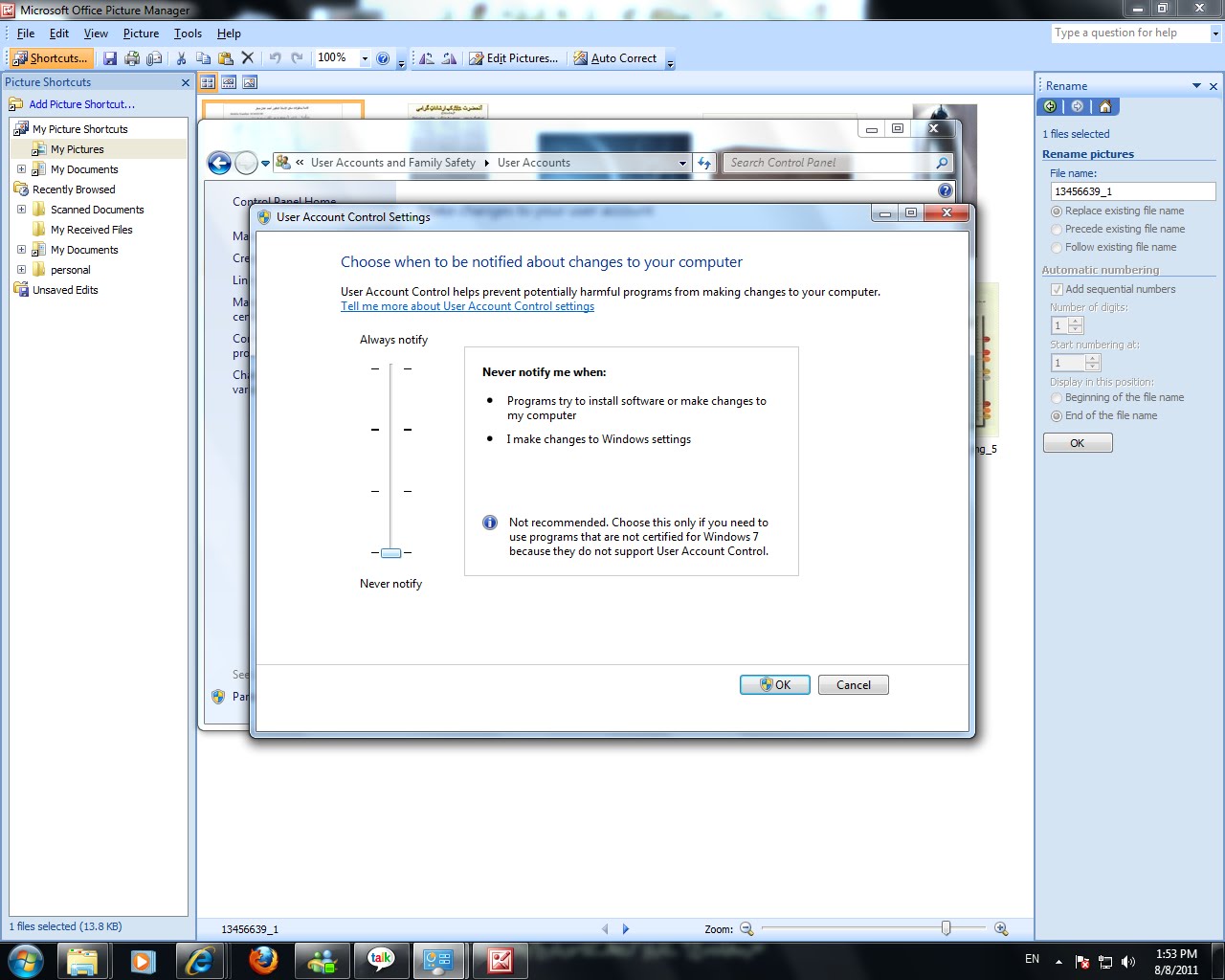Switch to Single Picture view icon

point(248,81)
